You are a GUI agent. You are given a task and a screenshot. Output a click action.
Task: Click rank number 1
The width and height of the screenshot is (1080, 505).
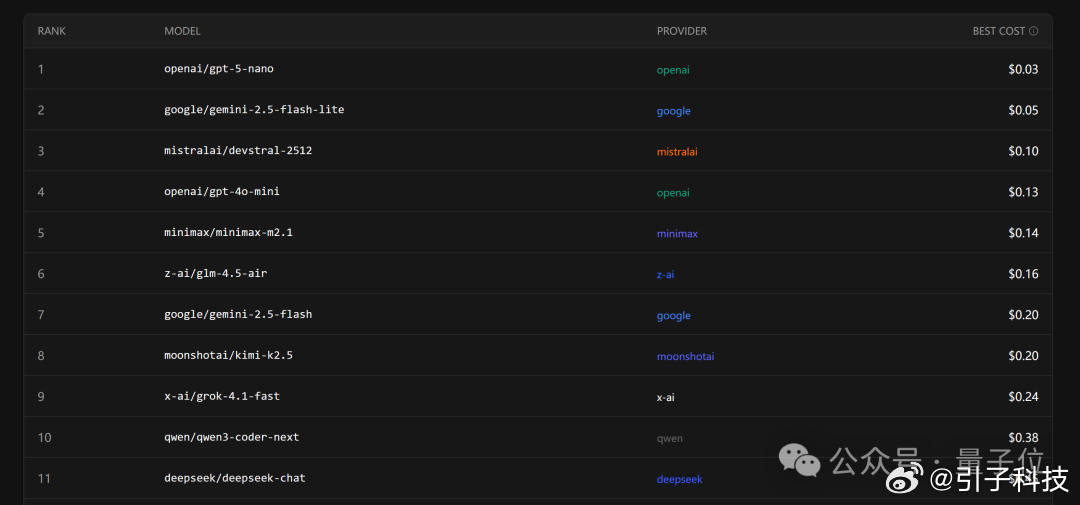tap(41, 69)
